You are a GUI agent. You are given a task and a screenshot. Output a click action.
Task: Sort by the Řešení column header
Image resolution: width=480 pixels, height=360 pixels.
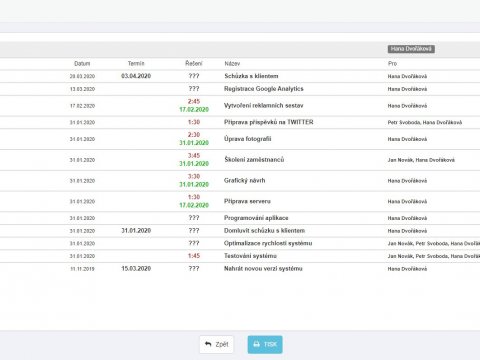(194, 63)
